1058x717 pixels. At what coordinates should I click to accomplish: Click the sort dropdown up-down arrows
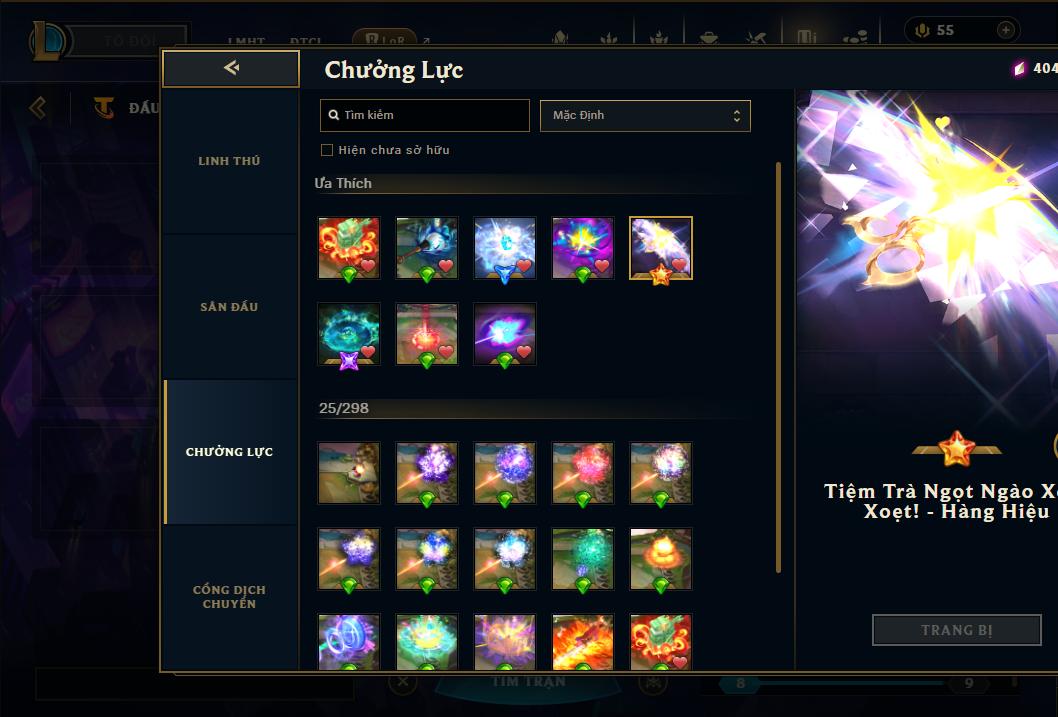click(737, 116)
